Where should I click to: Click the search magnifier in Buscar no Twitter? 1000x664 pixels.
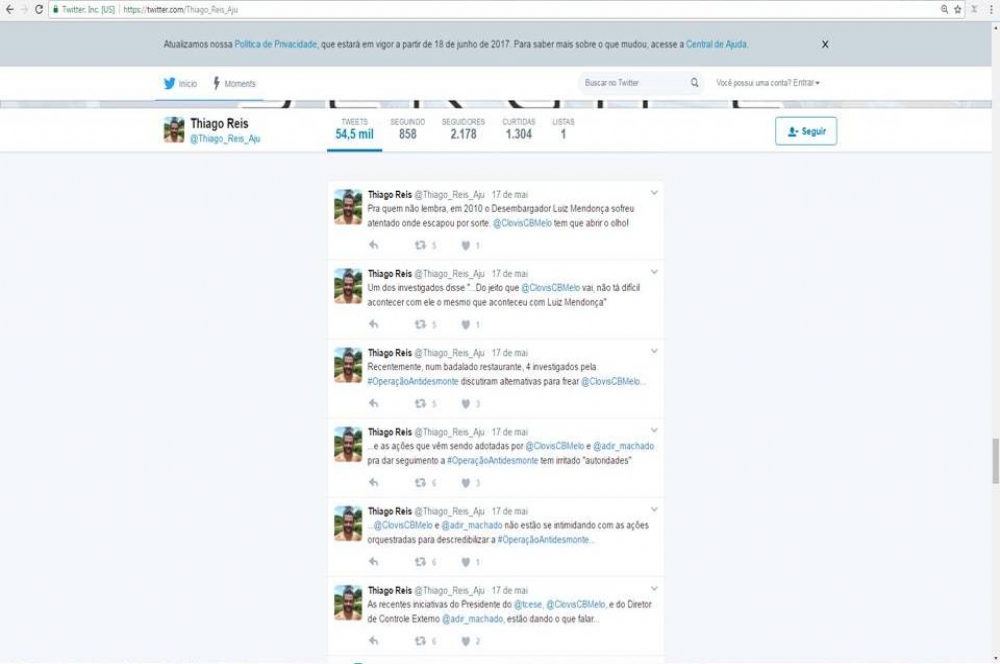point(695,83)
